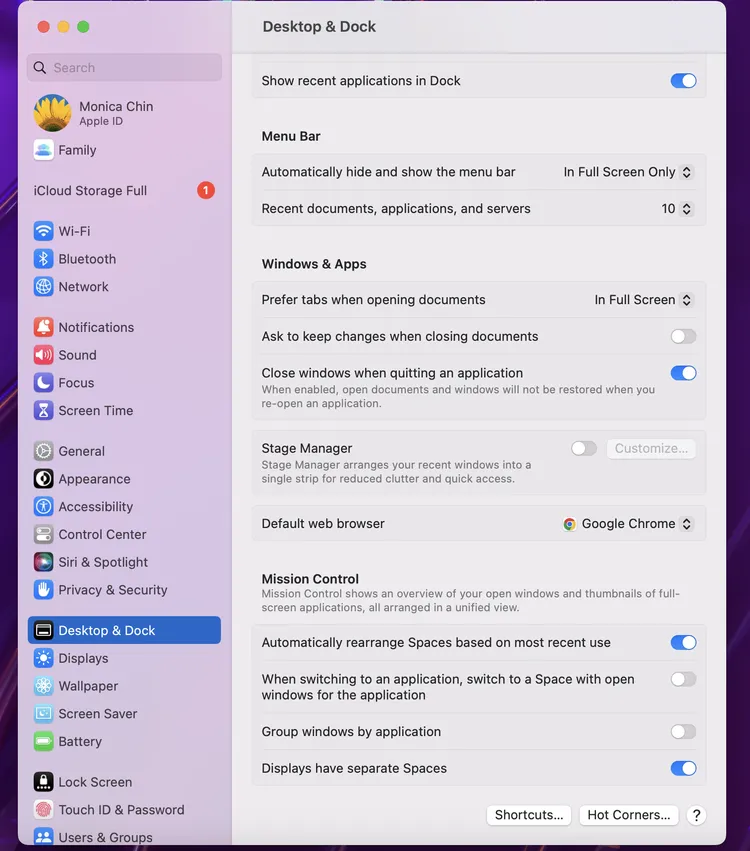Click the Sound speaker icon

(x=43, y=355)
